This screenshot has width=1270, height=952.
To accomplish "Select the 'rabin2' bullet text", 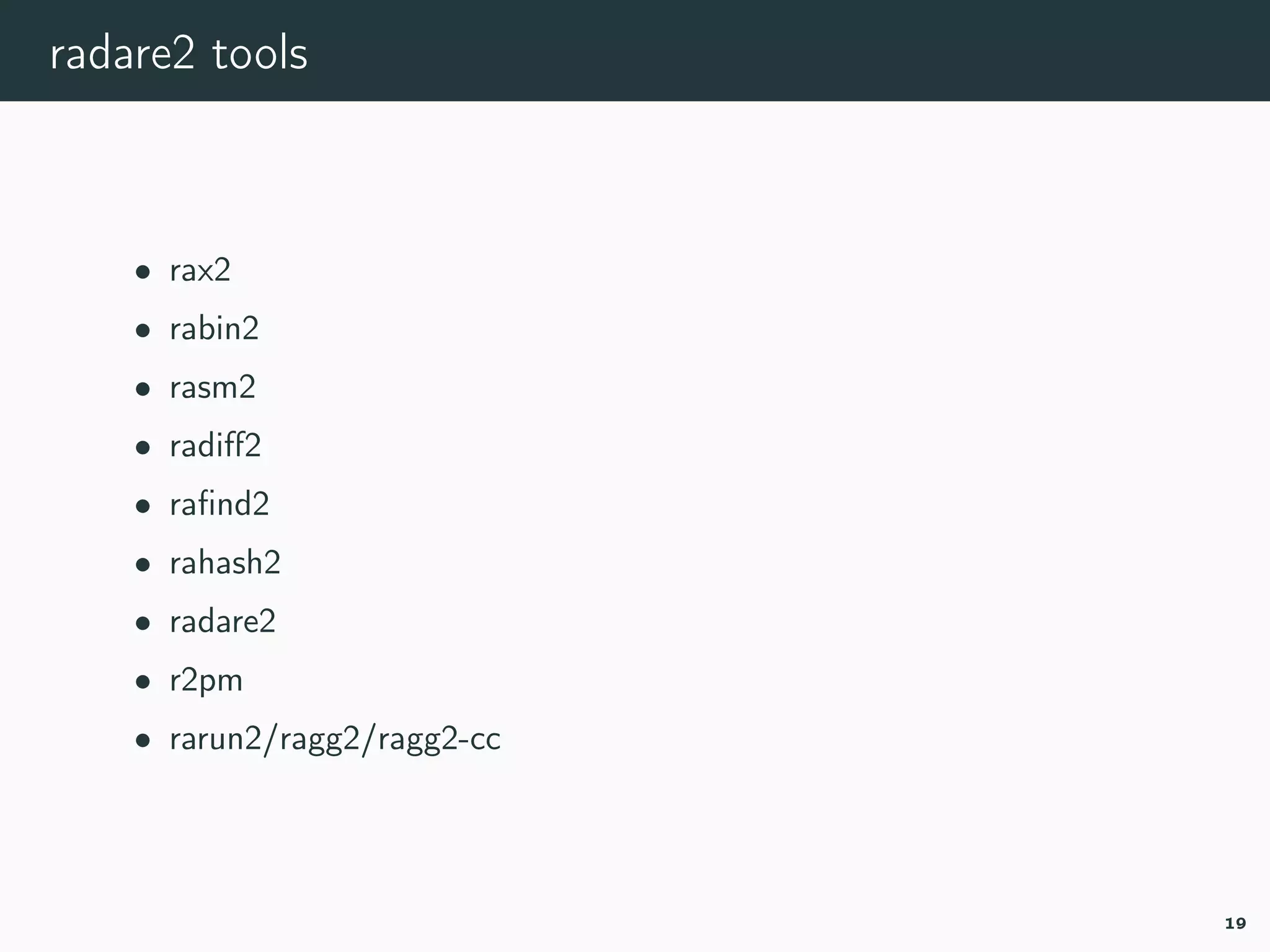I will (x=214, y=328).
